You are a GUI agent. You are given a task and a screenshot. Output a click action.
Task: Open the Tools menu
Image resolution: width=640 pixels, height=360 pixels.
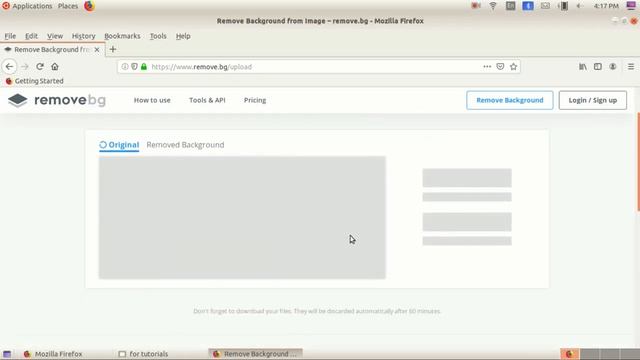(x=158, y=36)
